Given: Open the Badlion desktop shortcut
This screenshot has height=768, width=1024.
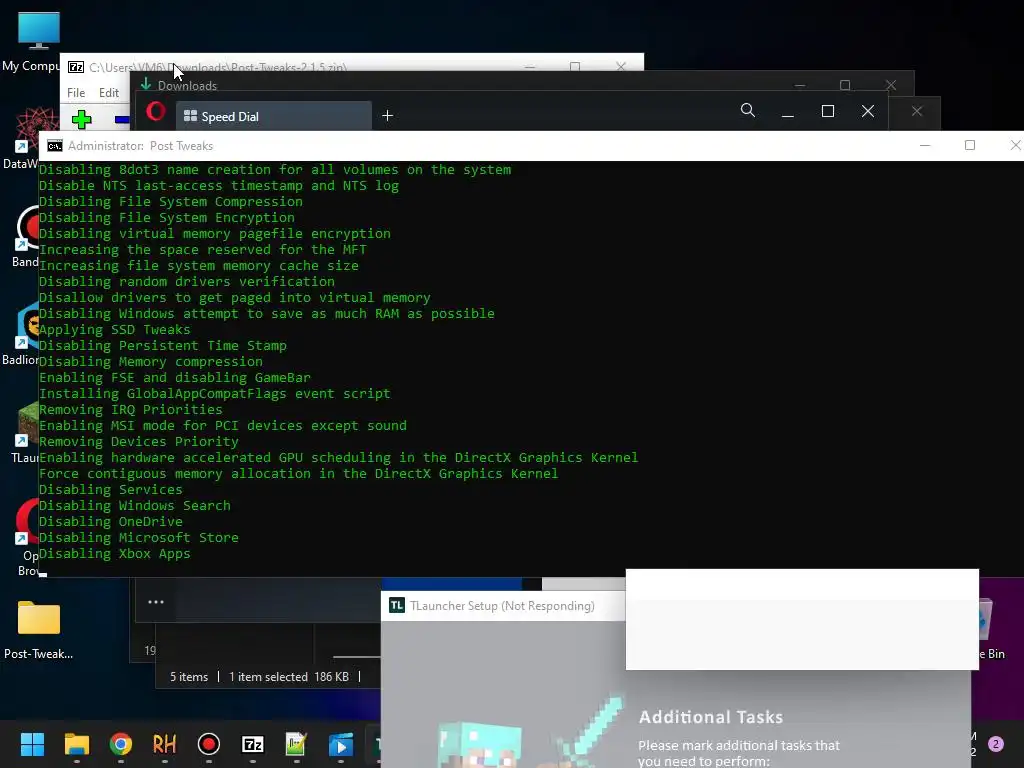Looking at the screenshot, I should coord(21,334).
